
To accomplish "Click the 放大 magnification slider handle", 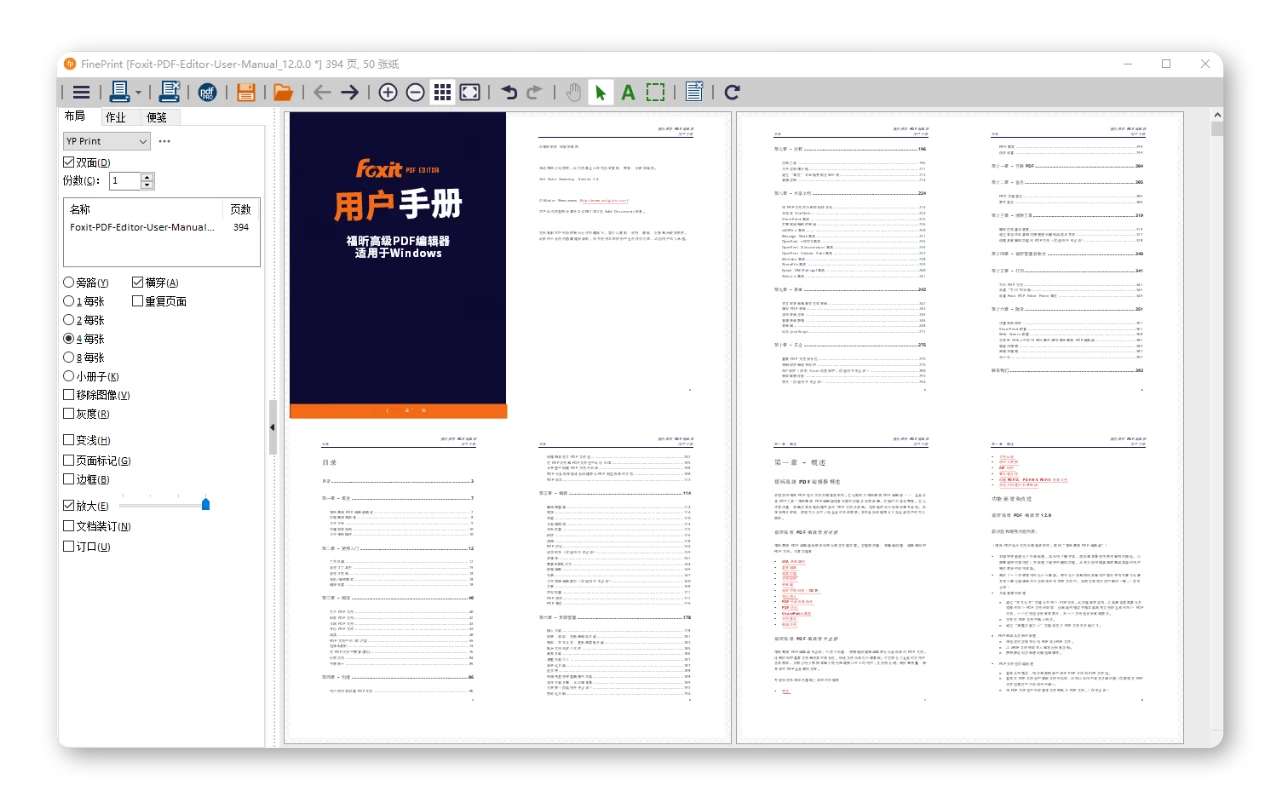I will 206,504.
